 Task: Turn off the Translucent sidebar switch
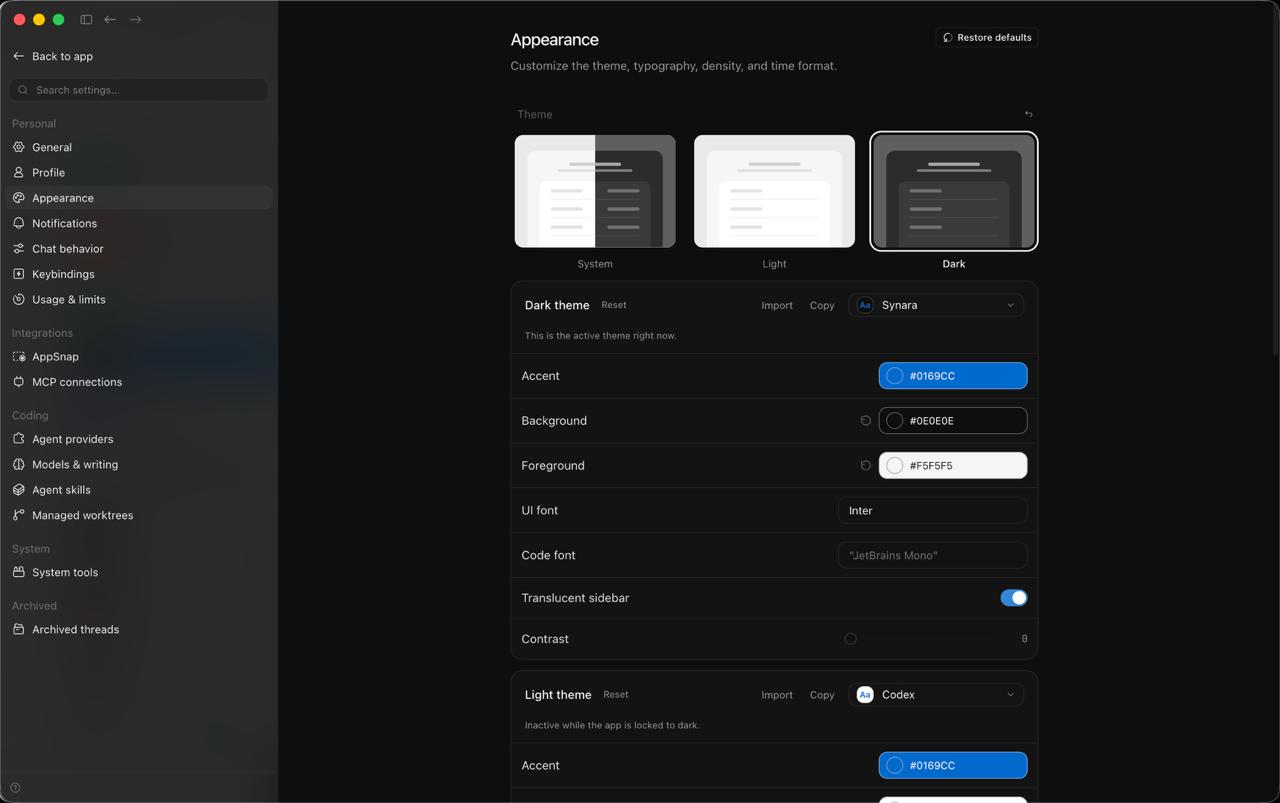(x=1014, y=598)
